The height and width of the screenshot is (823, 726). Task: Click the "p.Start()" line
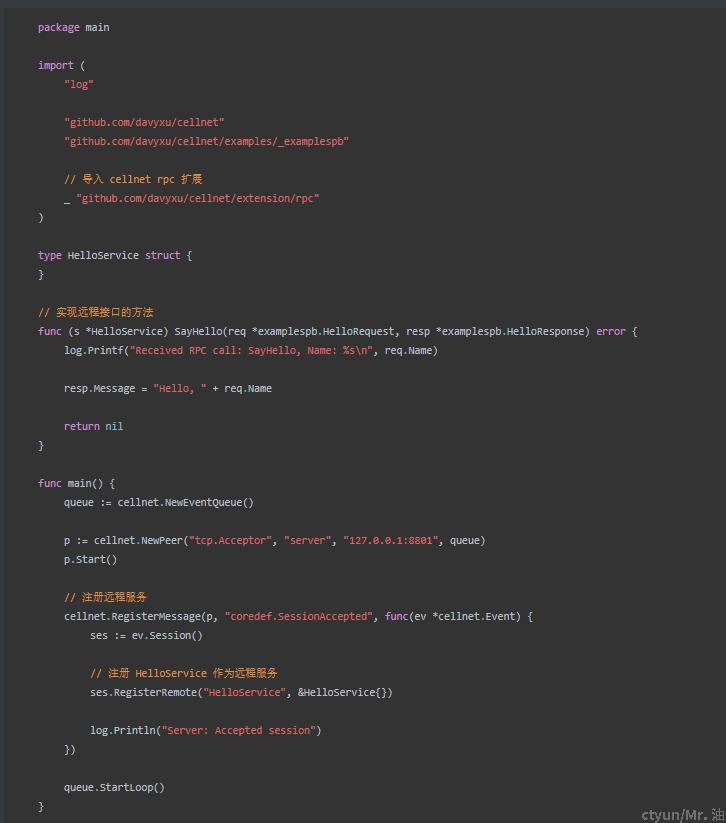90,560
